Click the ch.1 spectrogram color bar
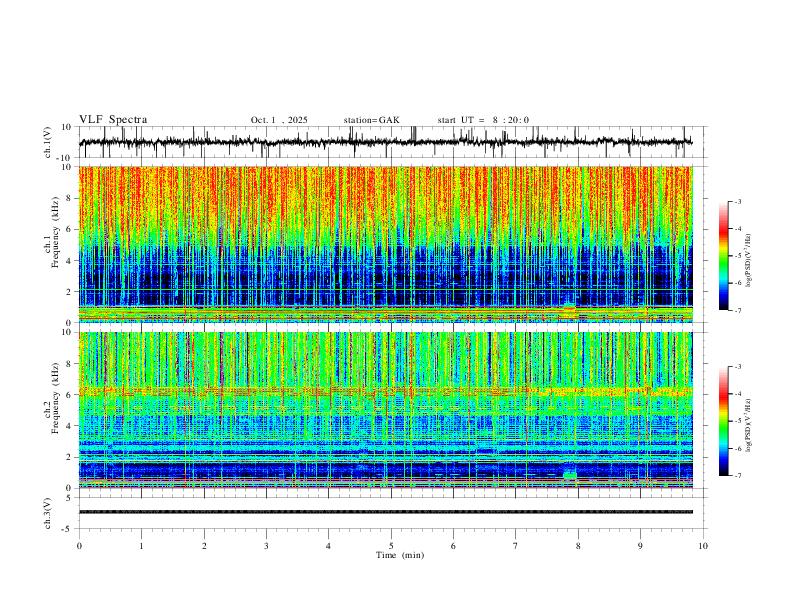The height and width of the screenshot is (612, 792). click(723, 256)
